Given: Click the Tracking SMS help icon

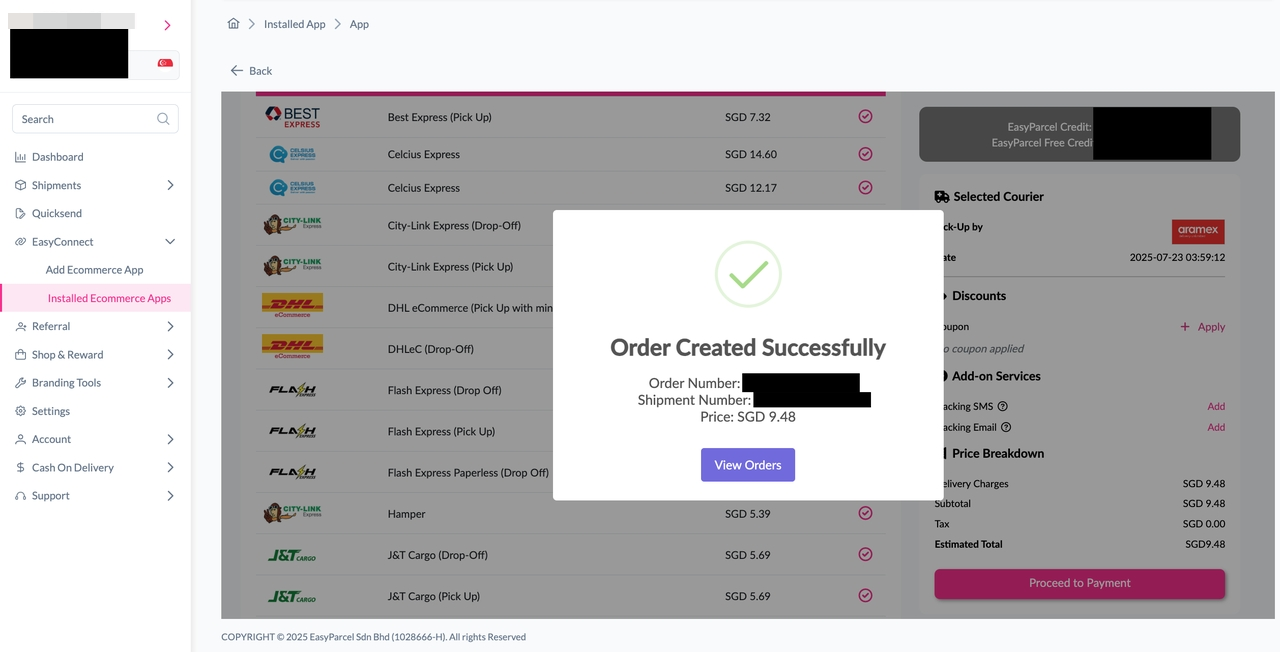Looking at the screenshot, I should point(1003,406).
